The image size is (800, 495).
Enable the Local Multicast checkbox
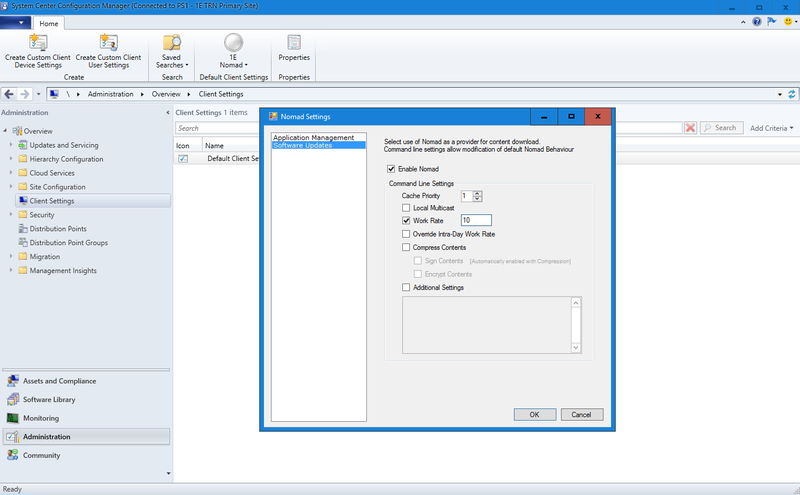click(406, 208)
